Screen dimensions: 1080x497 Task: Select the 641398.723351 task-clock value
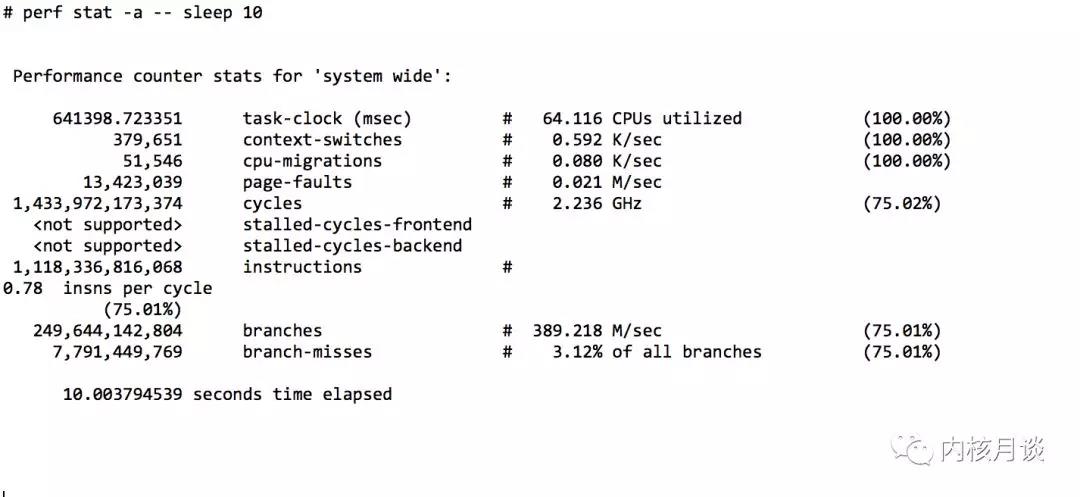tap(117, 118)
